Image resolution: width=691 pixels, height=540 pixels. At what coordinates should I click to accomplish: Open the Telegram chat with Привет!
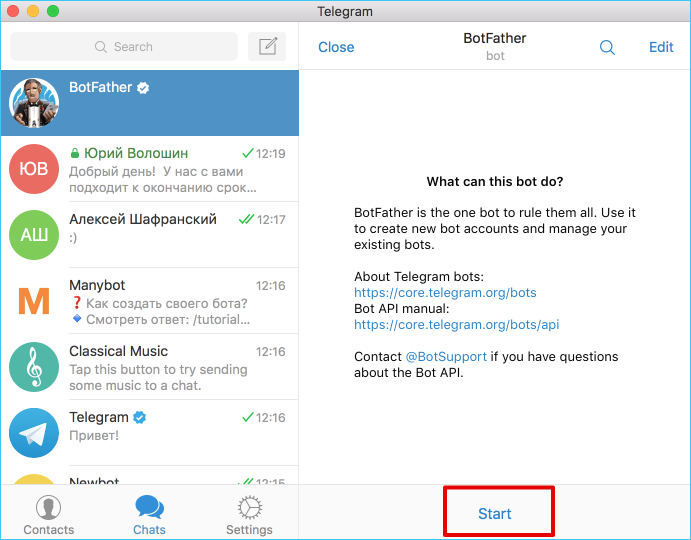point(150,433)
